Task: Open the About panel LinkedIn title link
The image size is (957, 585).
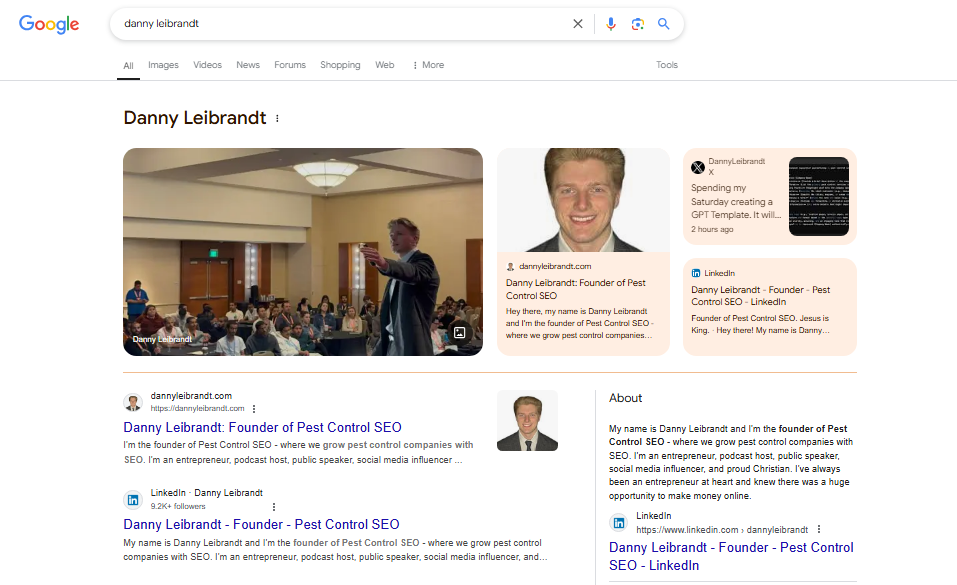Action: coord(731,556)
